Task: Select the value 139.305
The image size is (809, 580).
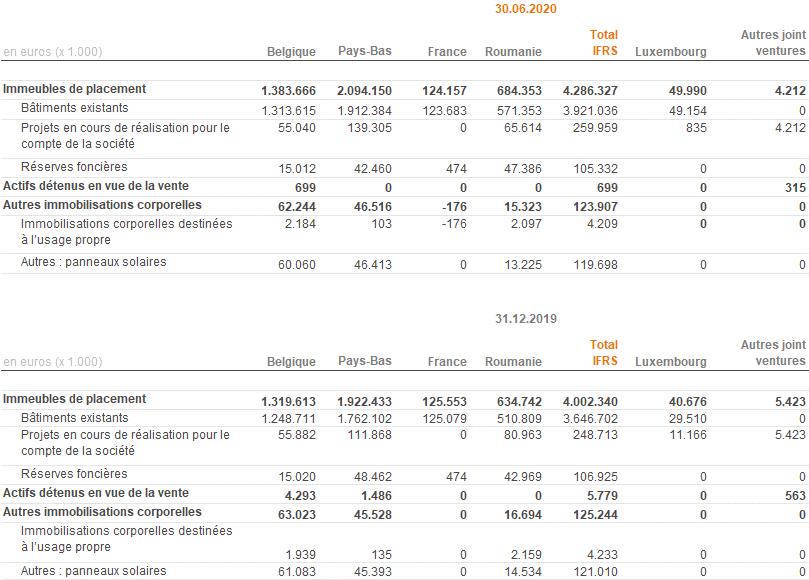Action: [x=369, y=128]
